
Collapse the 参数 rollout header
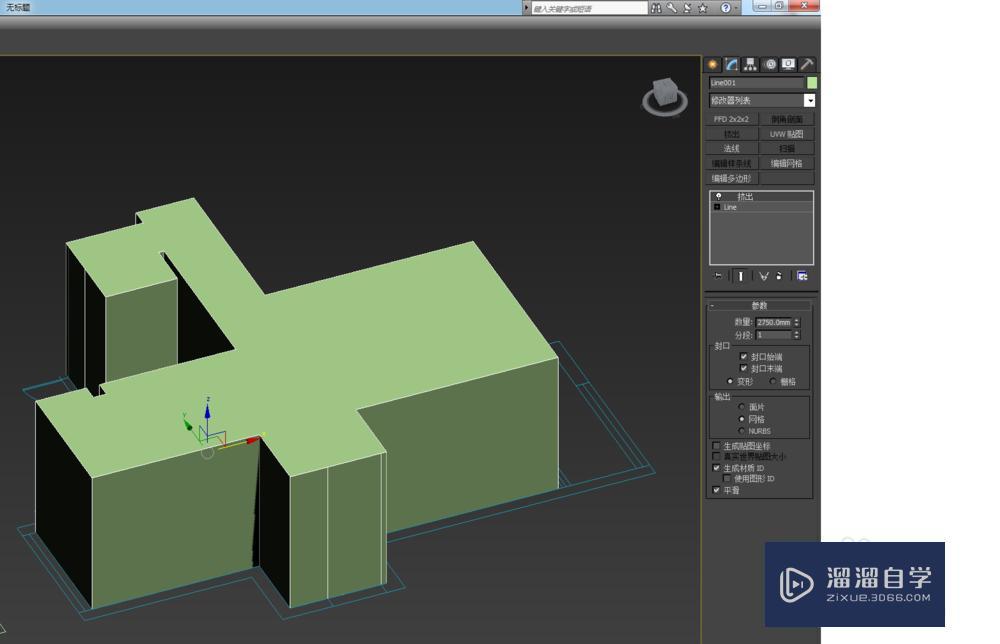pos(759,305)
